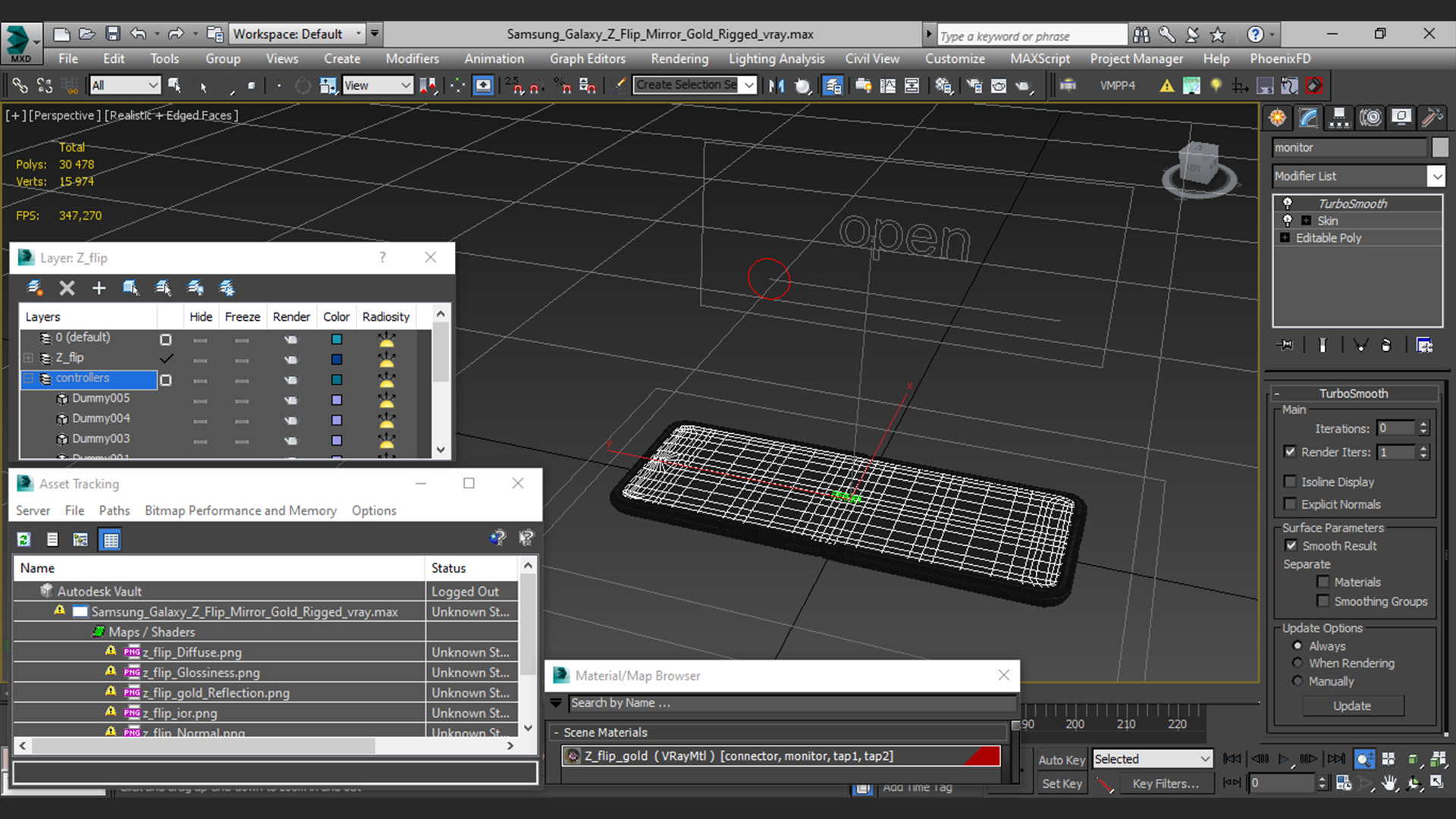Enable Separate by Smoothing Groups checkbox
The height and width of the screenshot is (819, 1456).
(x=1323, y=601)
